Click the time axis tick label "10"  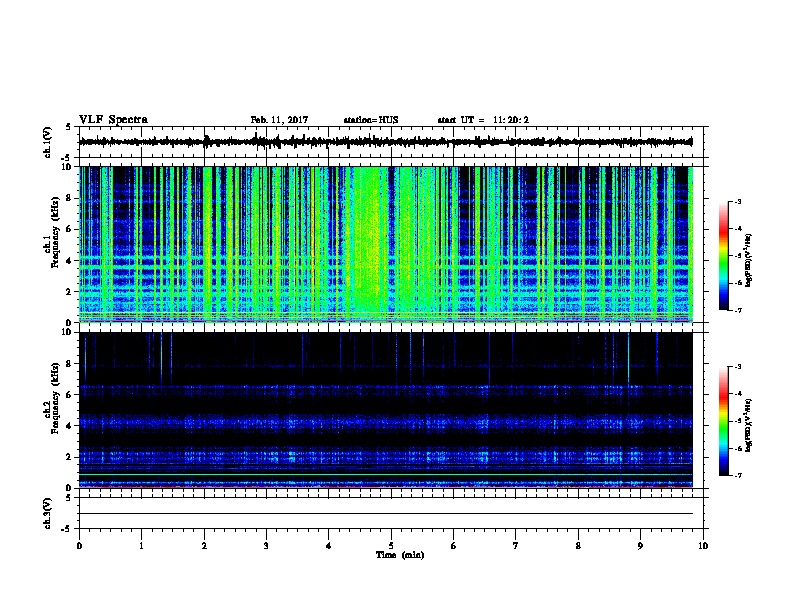point(703,546)
